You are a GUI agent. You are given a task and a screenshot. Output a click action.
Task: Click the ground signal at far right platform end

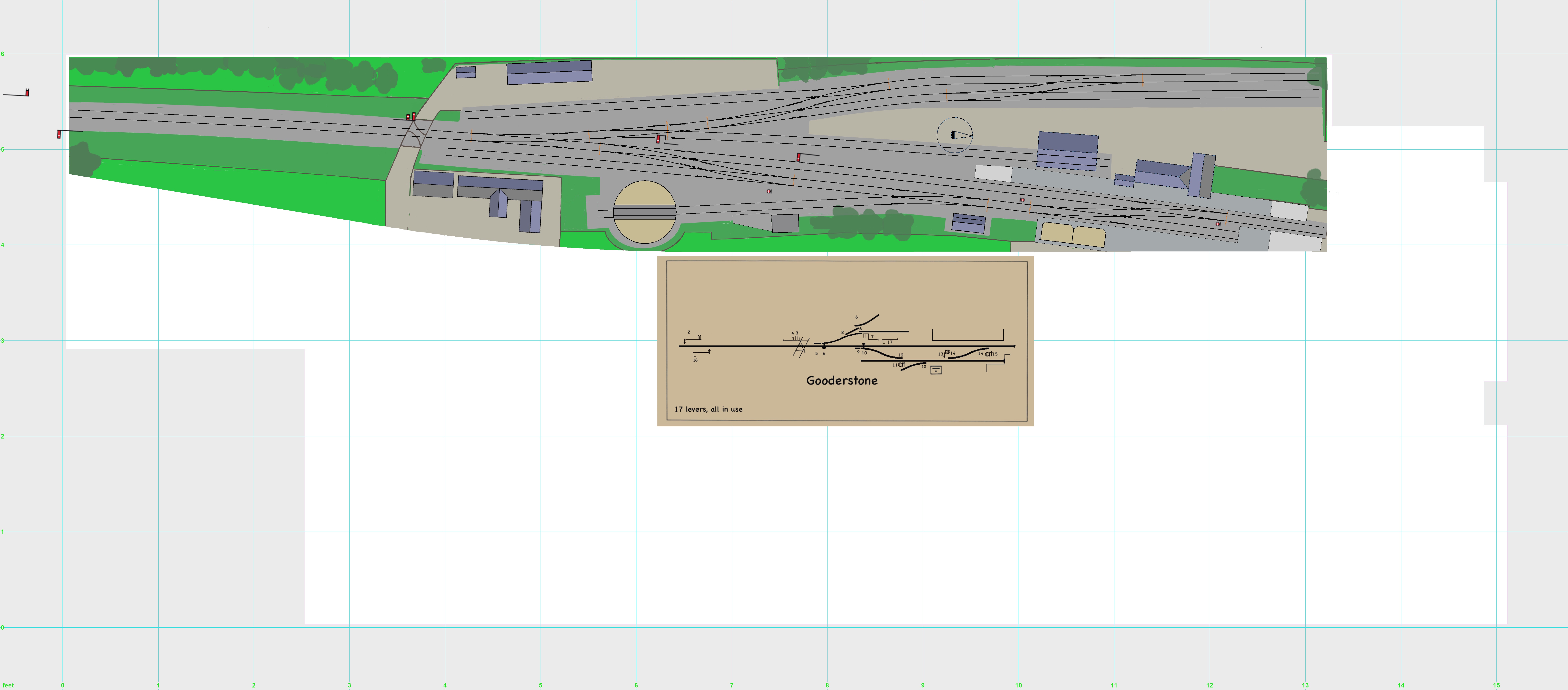1217,224
